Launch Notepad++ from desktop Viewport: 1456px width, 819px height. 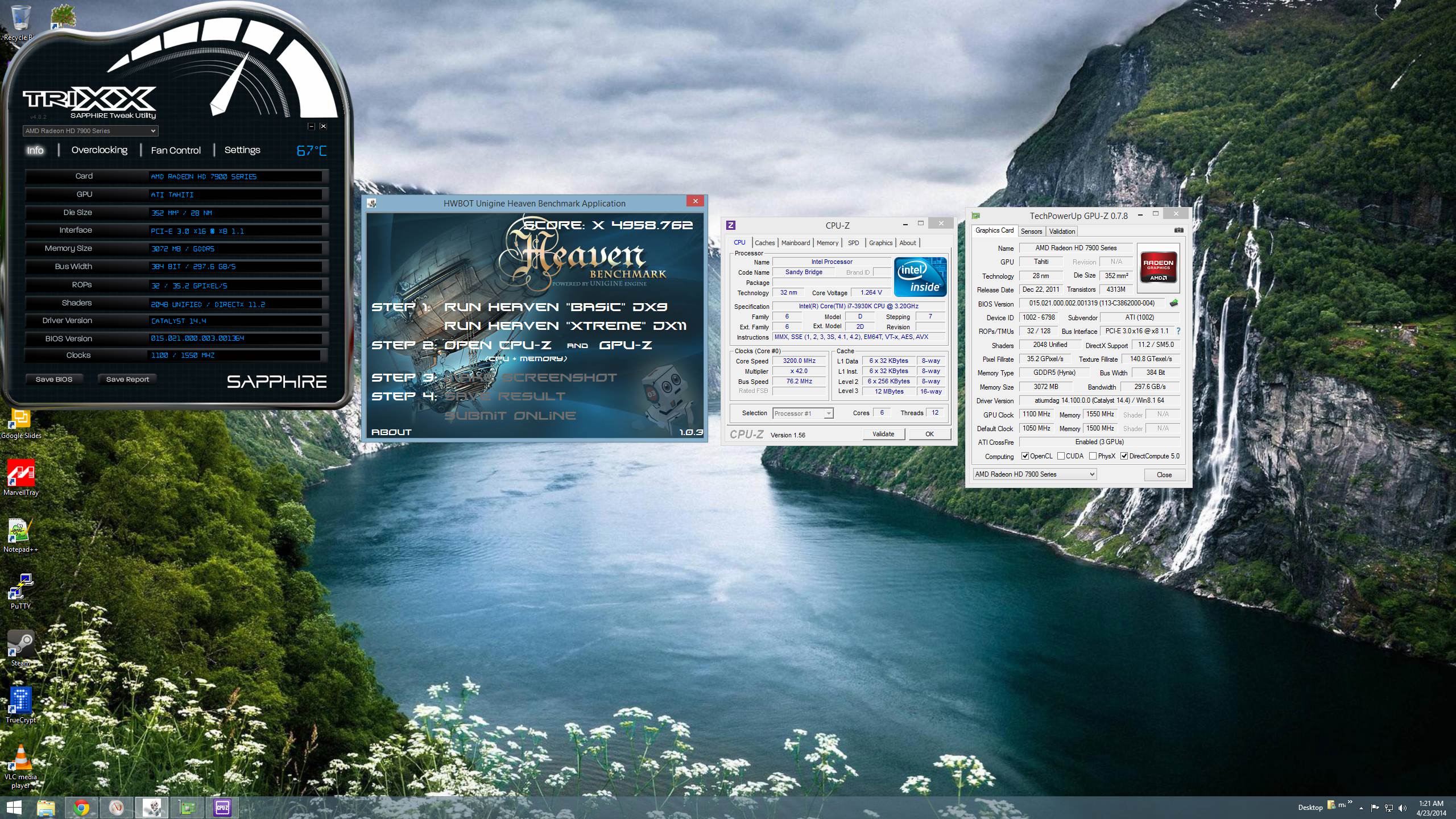pyautogui.click(x=21, y=536)
